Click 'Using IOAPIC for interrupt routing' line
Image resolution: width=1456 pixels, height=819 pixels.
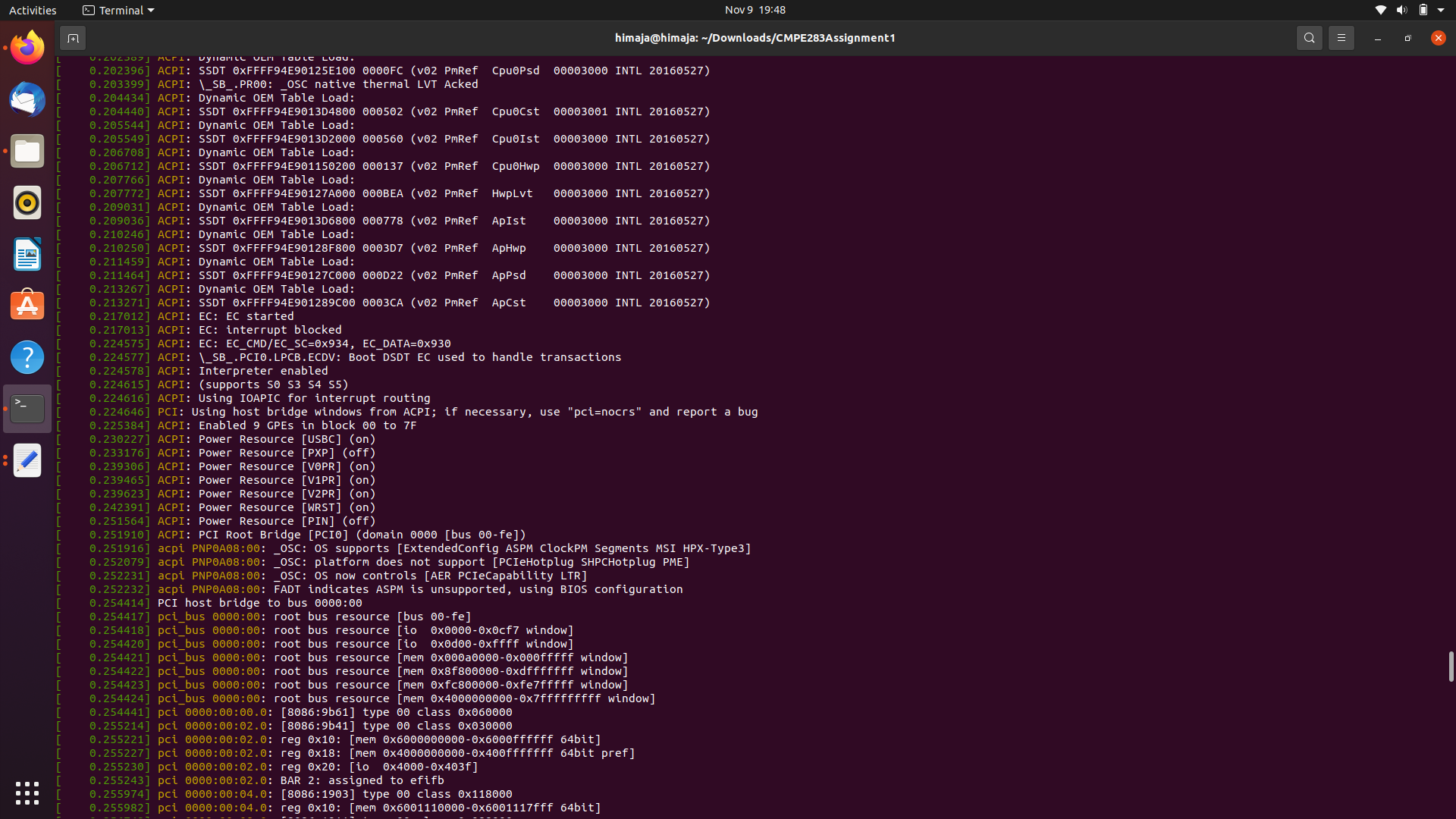coord(314,398)
